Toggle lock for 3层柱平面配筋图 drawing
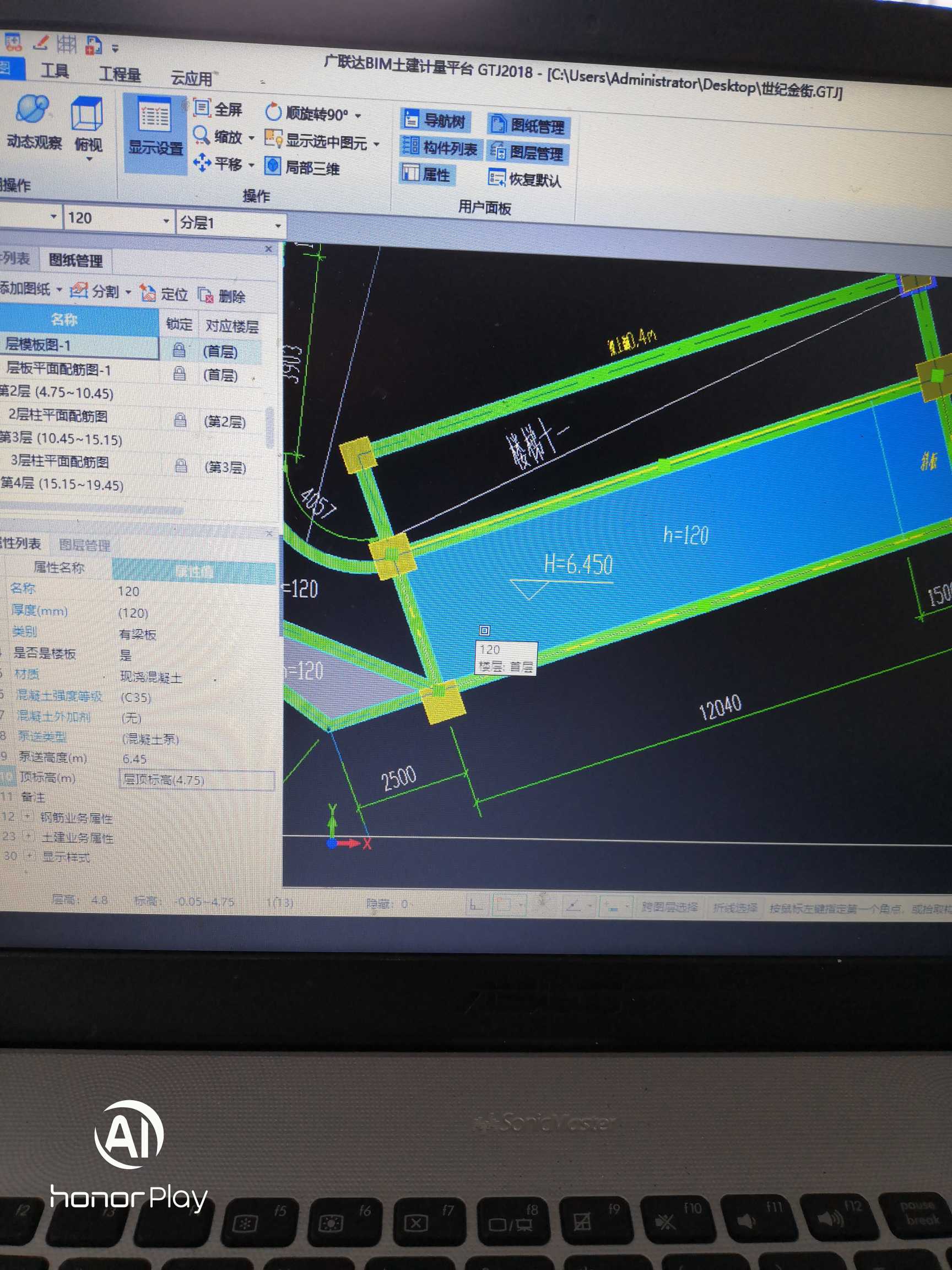The image size is (952, 1270). pos(181,466)
